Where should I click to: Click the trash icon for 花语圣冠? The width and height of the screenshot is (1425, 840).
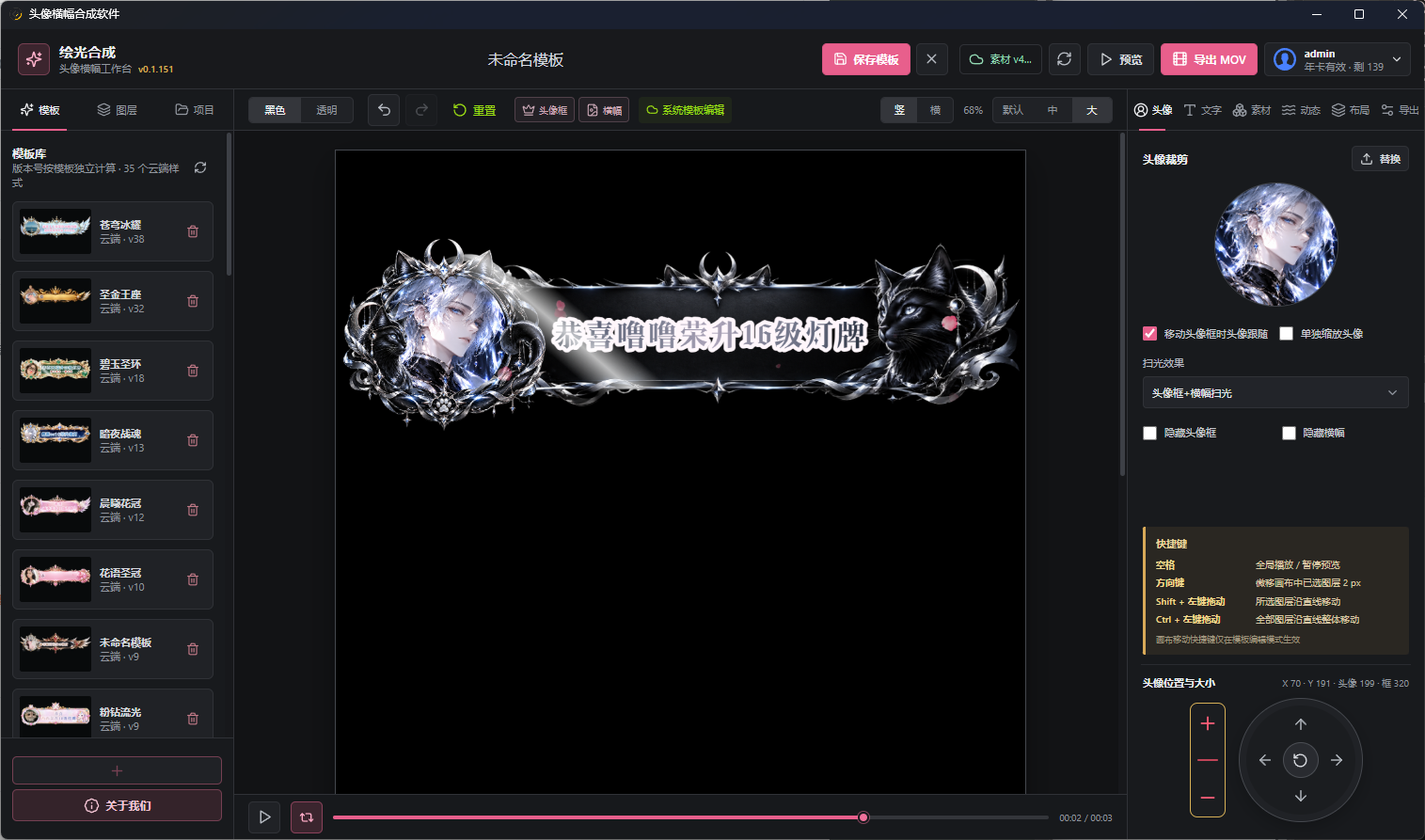193,579
